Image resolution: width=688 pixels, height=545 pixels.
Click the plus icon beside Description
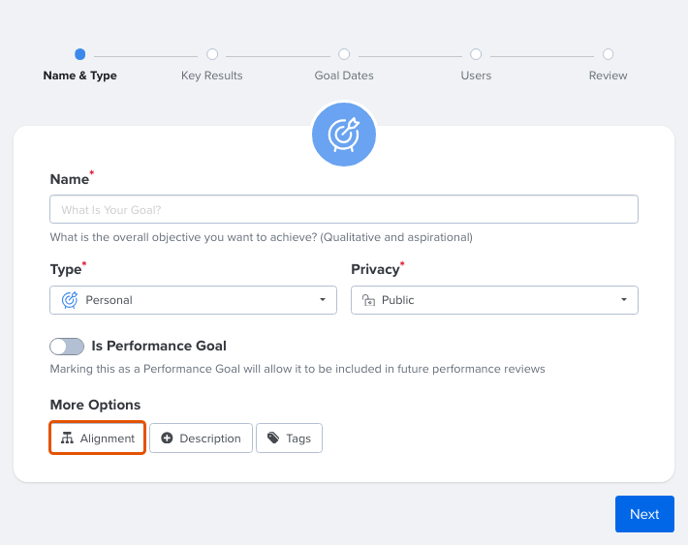(x=167, y=438)
